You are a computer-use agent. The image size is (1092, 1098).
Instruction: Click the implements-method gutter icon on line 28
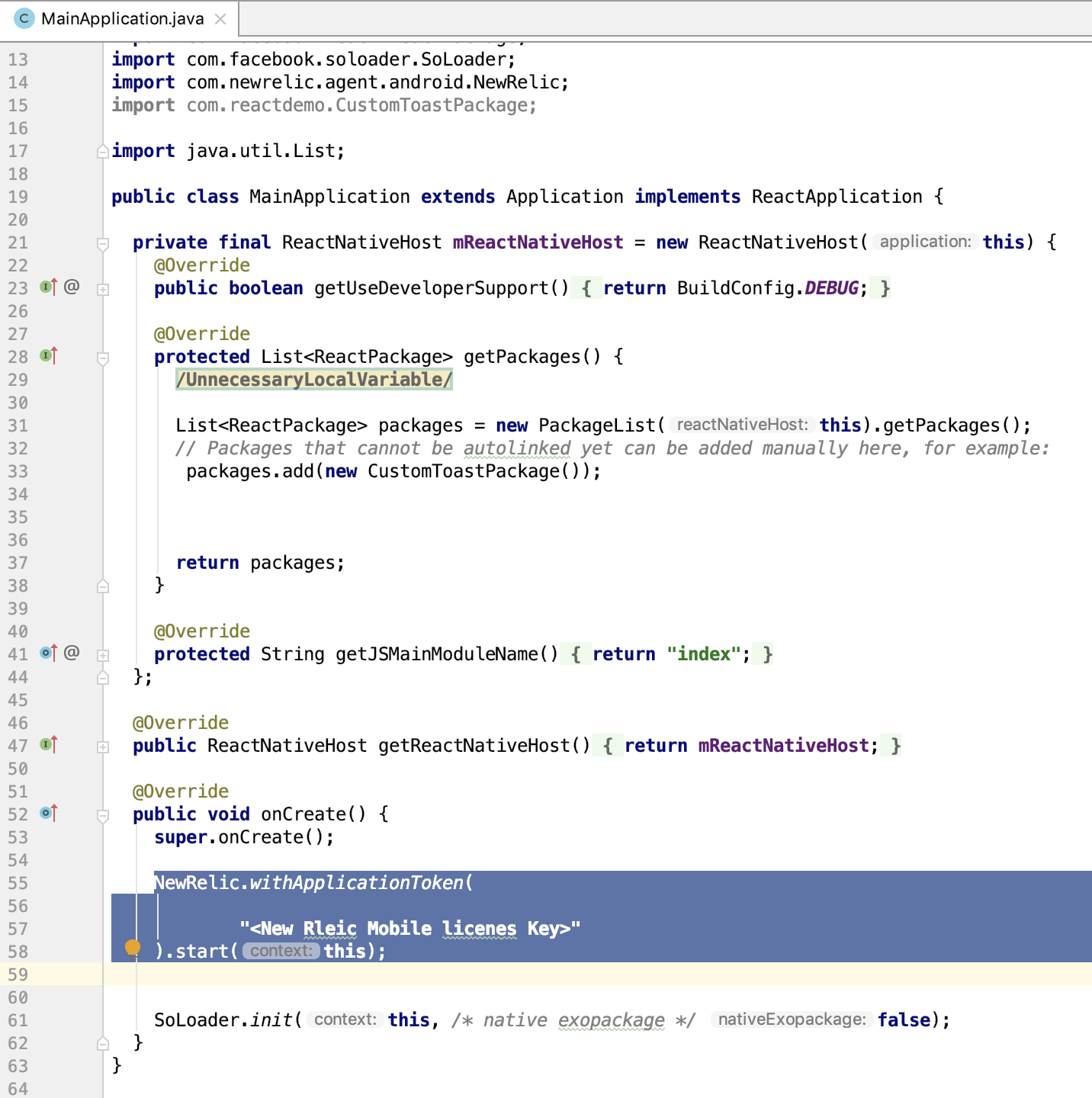49,356
